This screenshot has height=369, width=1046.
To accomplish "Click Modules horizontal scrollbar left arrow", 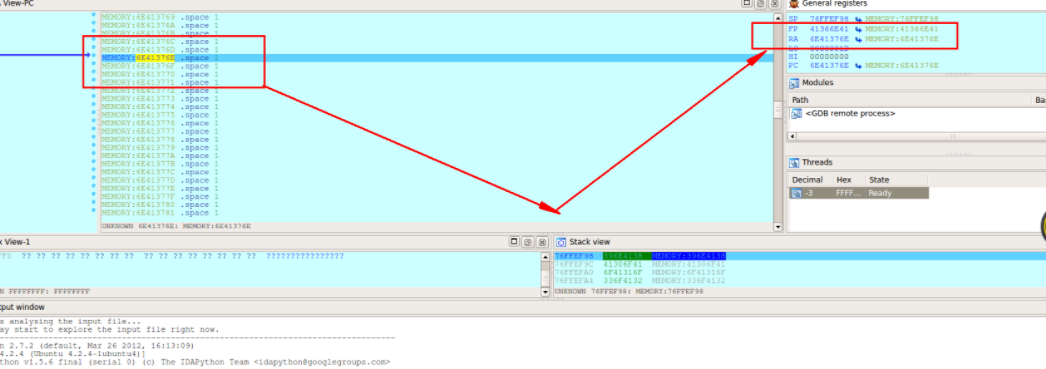I will (x=793, y=136).
